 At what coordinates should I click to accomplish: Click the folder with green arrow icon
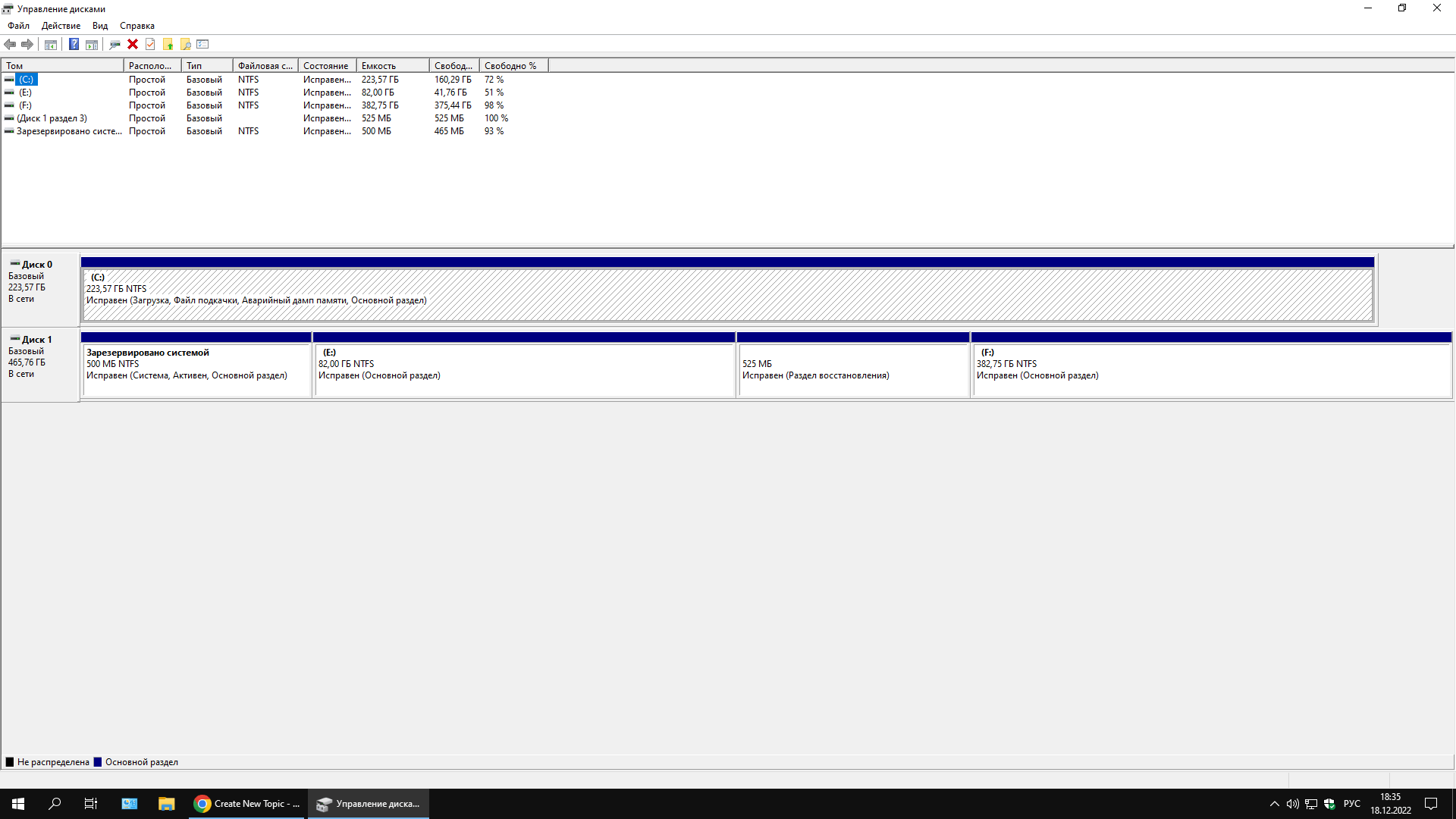pyautogui.click(x=168, y=44)
